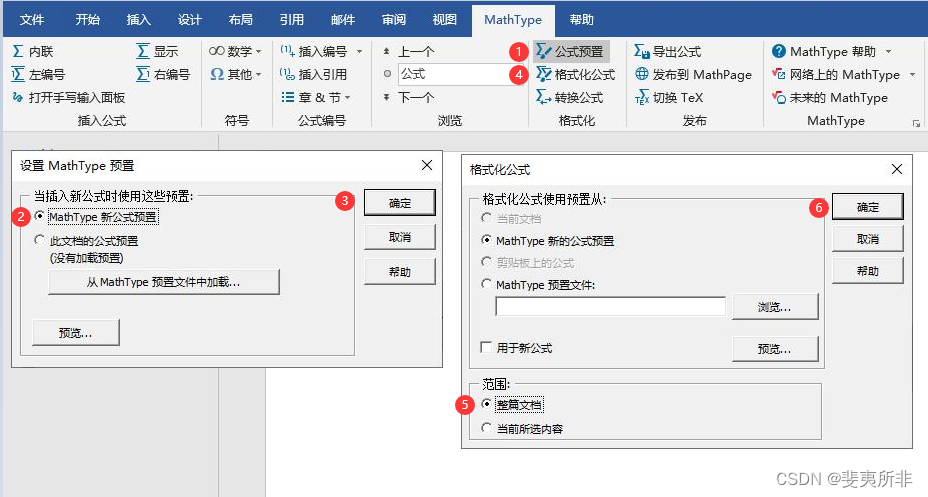The width and height of the screenshot is (928, 497).
Task: Switch to the 设计 tab
Action: point(189,20)
